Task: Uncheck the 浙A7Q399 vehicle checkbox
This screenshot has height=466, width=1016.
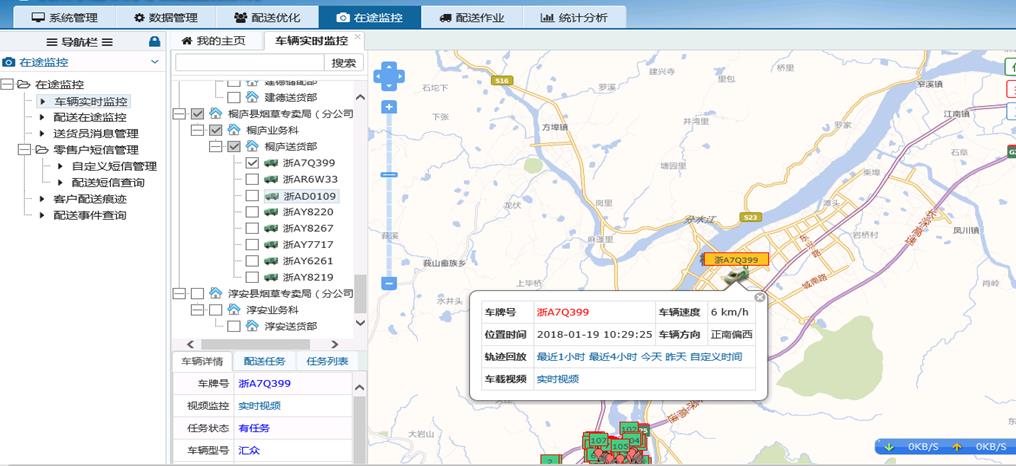Action: click(252, 163)
